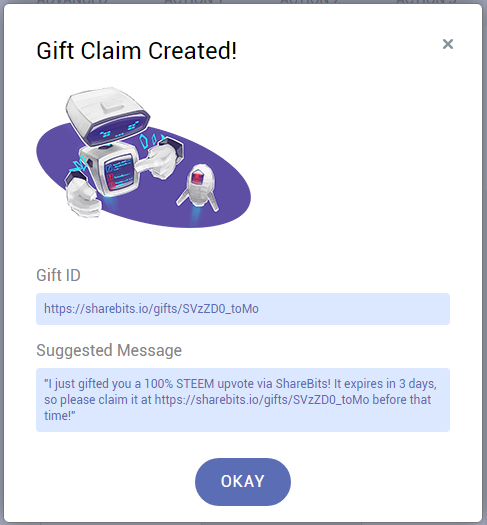Click the SVzZD0_toMo code in Gift ID
This screenshot has width=487, height=525.
pyautogui.click(x=220, y=309)
